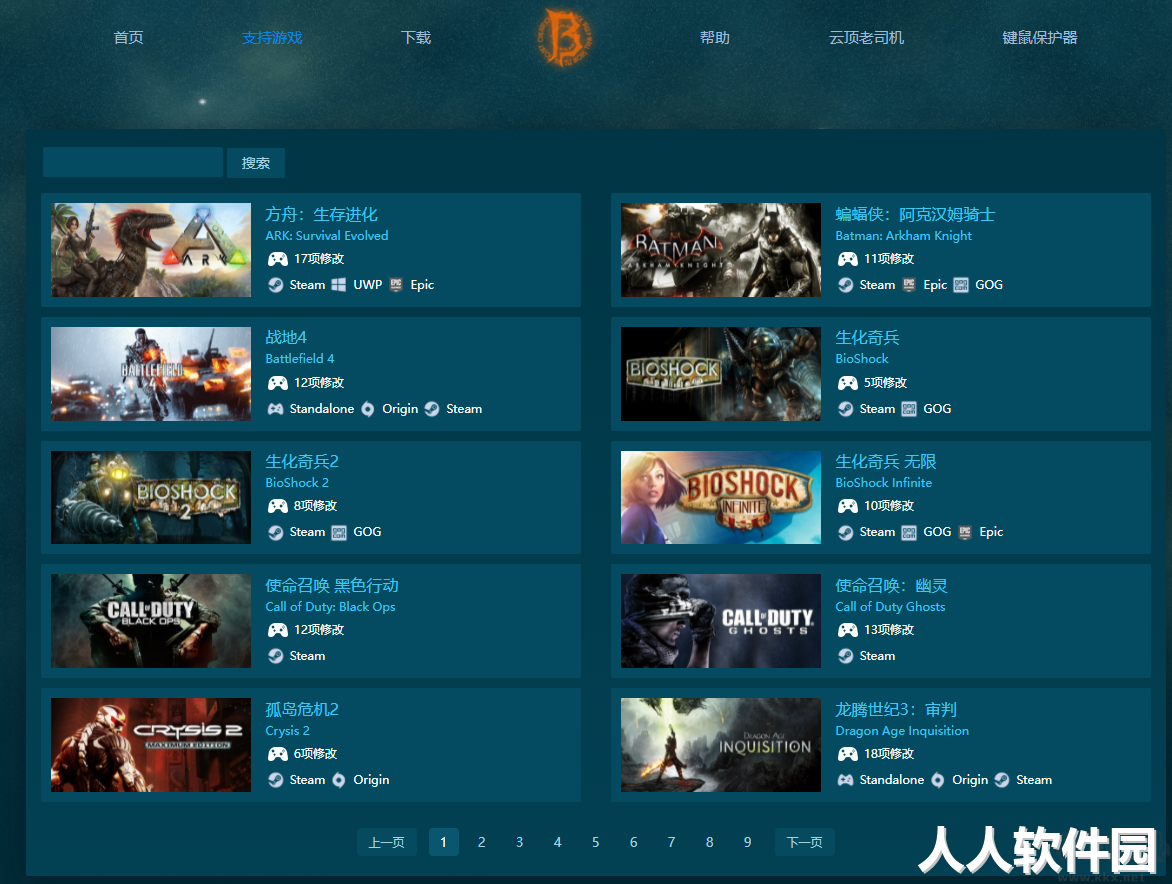The width and height of the screenshot is (1172, 884).
Task: Click the 上一页 previous page button
Action: pos(386,842)
